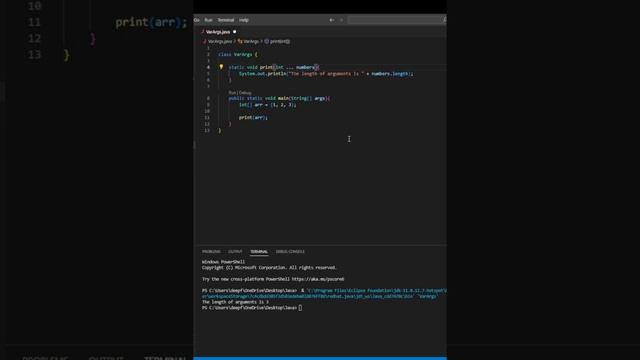The width and height of the screenshot is (640, 360).
Task: Click the class VarArgs declaration line
Action: pos(238,54)
